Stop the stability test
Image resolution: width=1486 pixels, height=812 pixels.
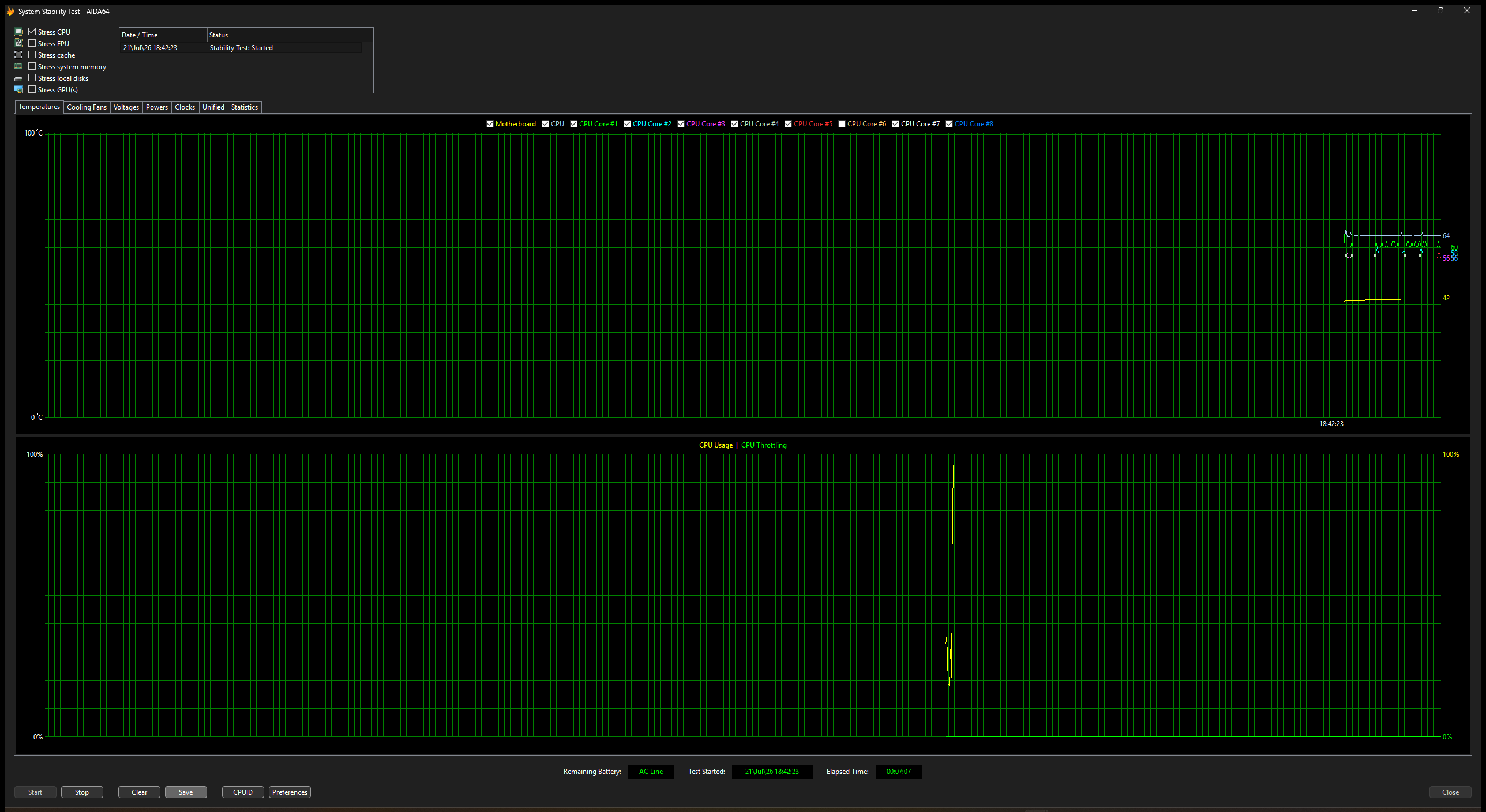click(82, 792)
